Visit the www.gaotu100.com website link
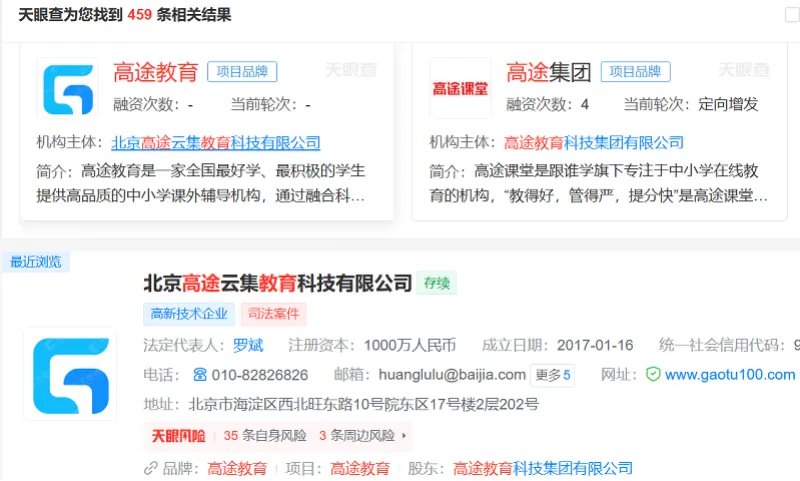Image resolution: width=800 pixels, height=481 pixels. (x=729, y=375)
